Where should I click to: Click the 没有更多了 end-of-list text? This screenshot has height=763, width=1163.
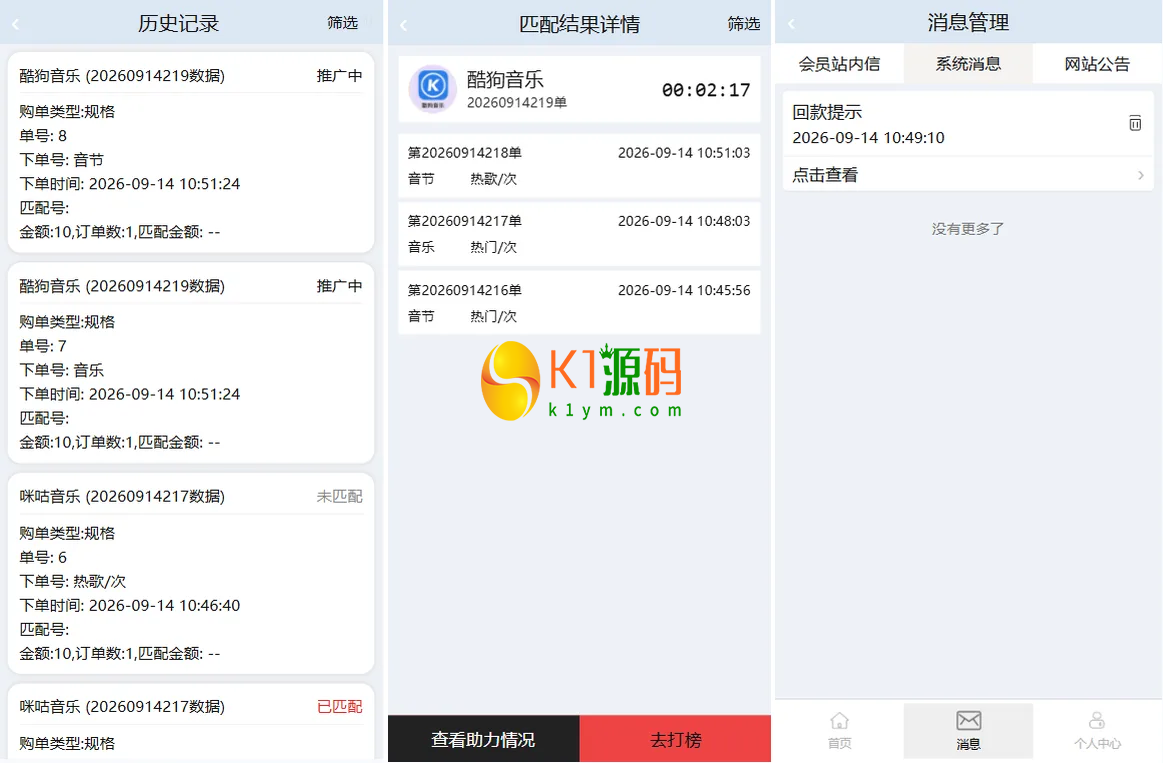968,229
